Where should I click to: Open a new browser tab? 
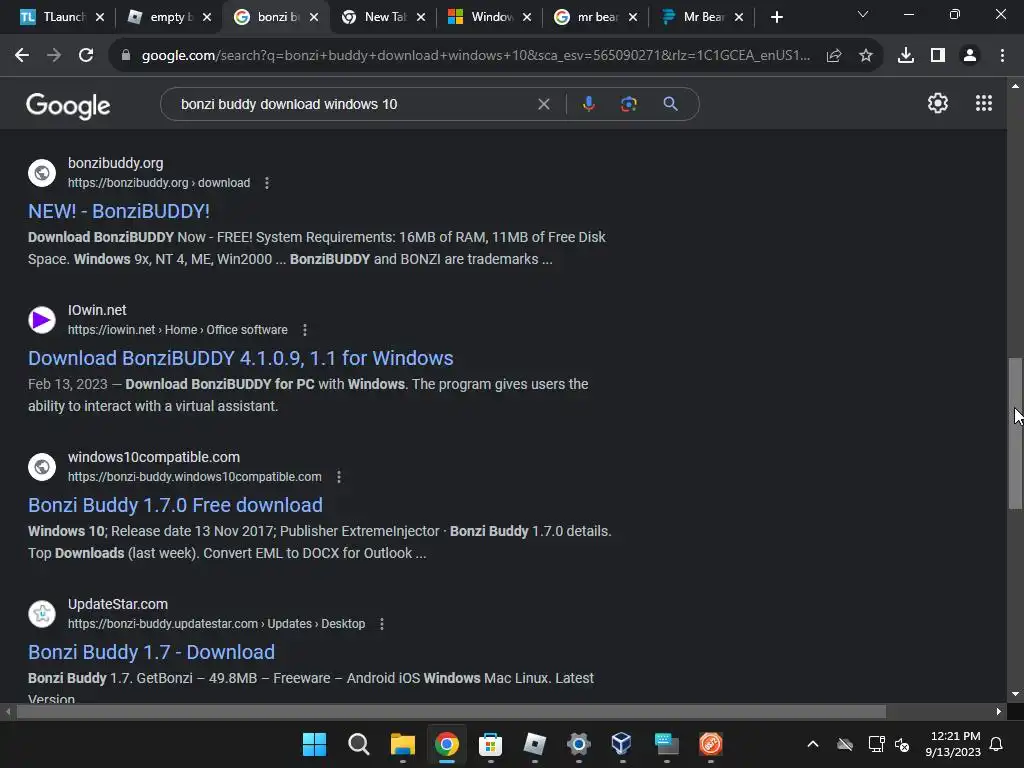click(776, 17)
